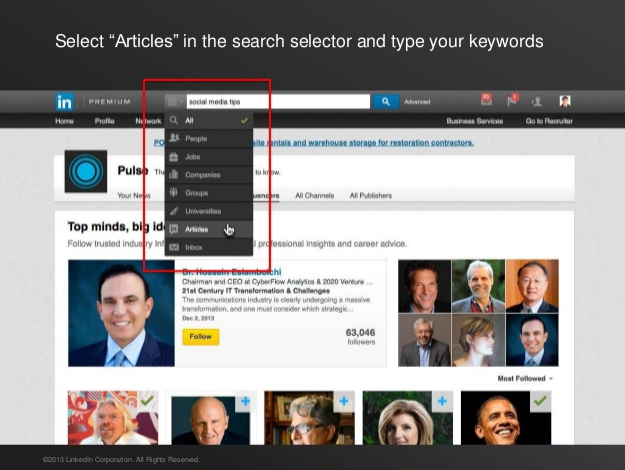Screen dimensions: 625x470
Task: Follow second influencer with plus icon
Action: coord(245,401)
